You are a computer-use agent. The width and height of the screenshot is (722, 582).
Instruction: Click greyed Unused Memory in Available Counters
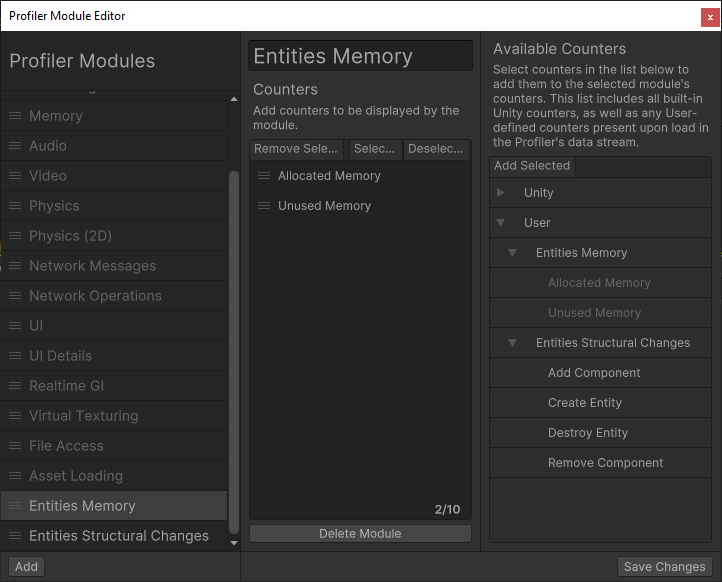(600, 313)
